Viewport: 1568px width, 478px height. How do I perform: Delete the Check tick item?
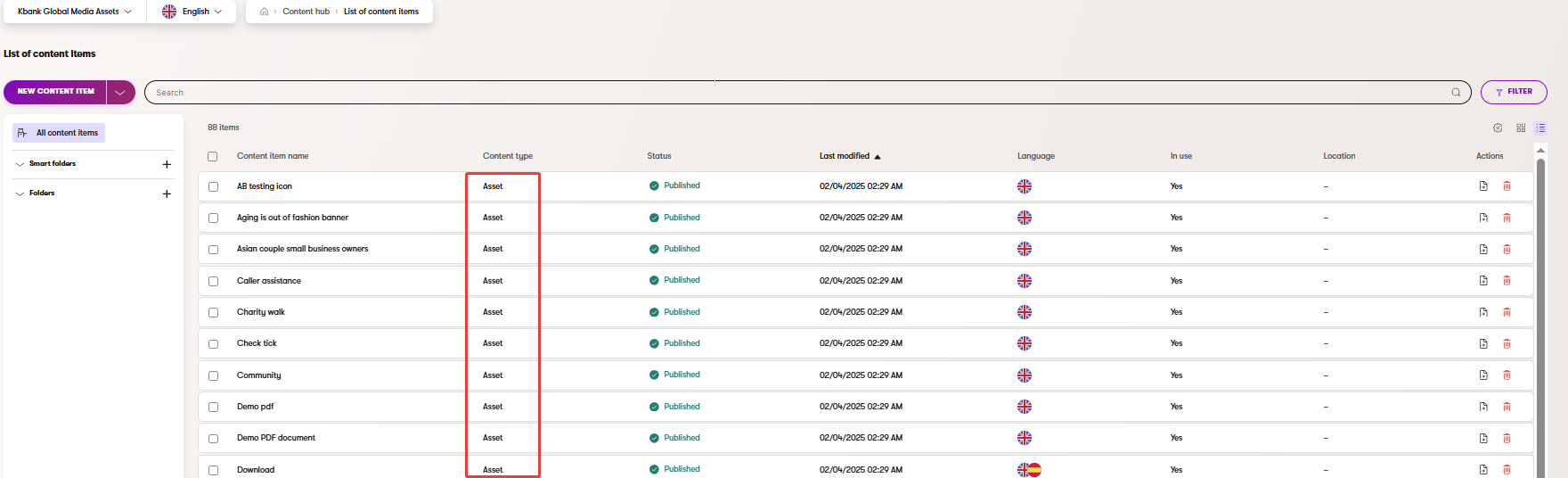[1507, 343]
